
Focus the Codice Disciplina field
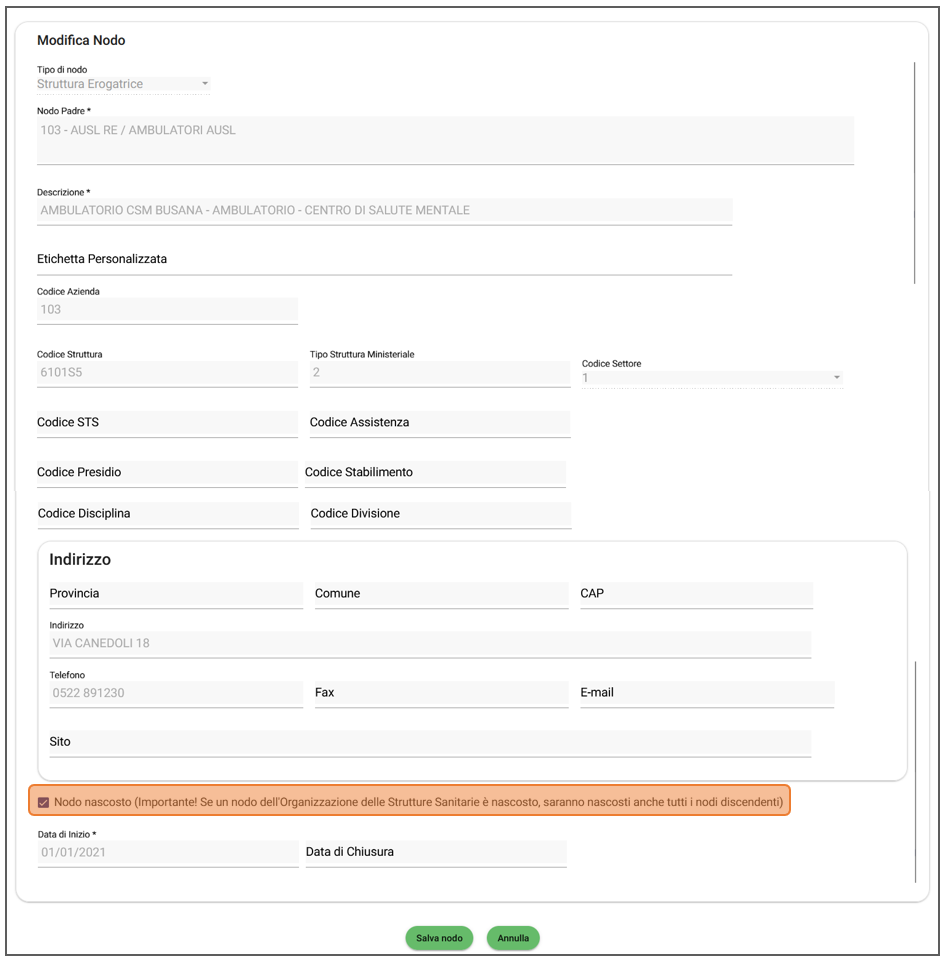[x=167, y=514]
